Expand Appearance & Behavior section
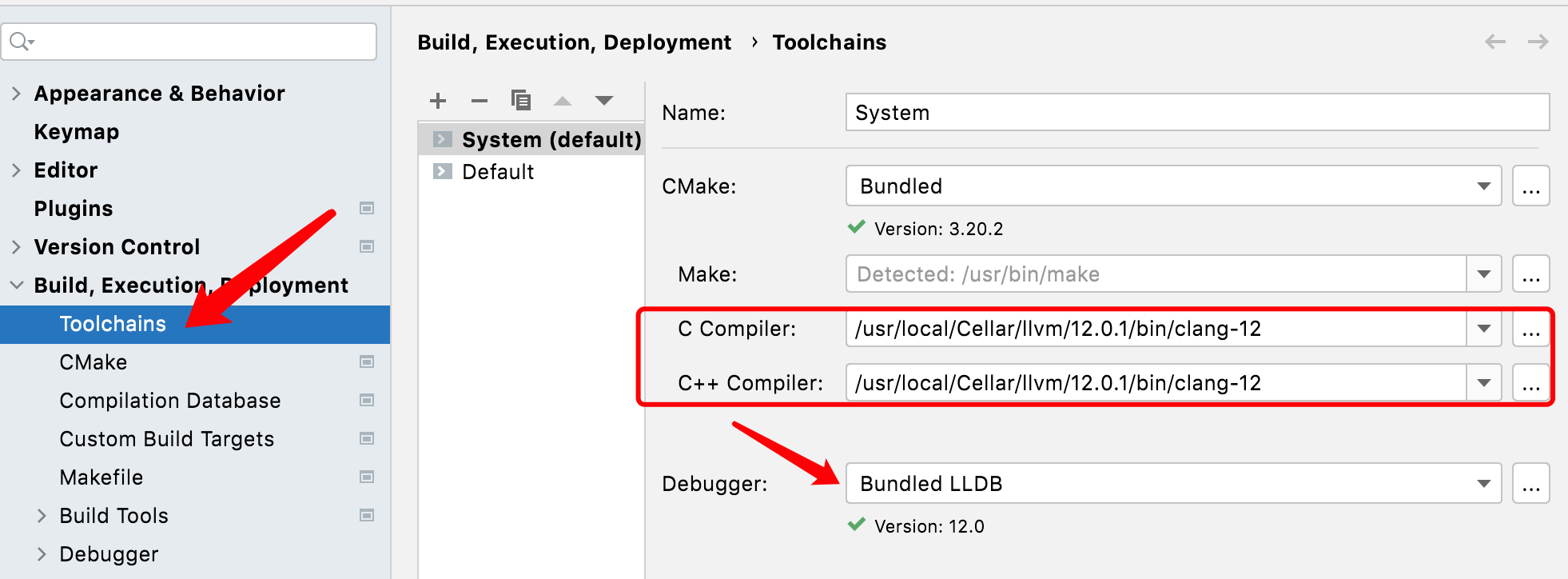1568x579 pixels. pyautogui.click(x=16, y=94)
